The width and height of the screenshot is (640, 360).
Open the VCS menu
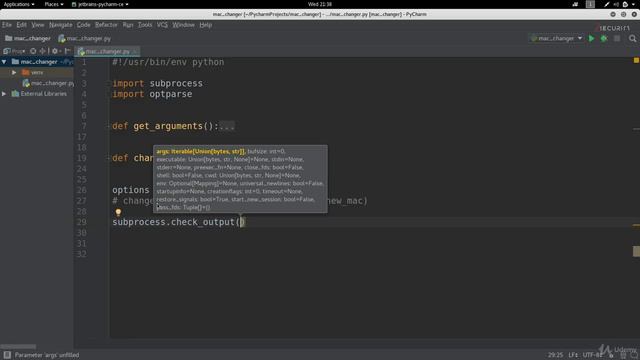click(162, 25)
